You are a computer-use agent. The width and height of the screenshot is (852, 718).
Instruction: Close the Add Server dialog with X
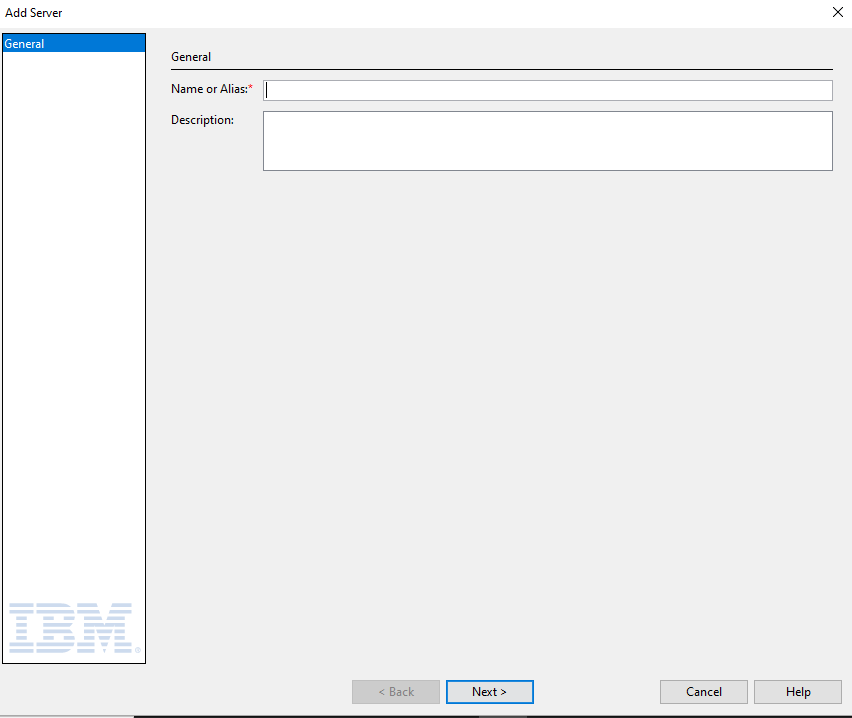[837, 13]
